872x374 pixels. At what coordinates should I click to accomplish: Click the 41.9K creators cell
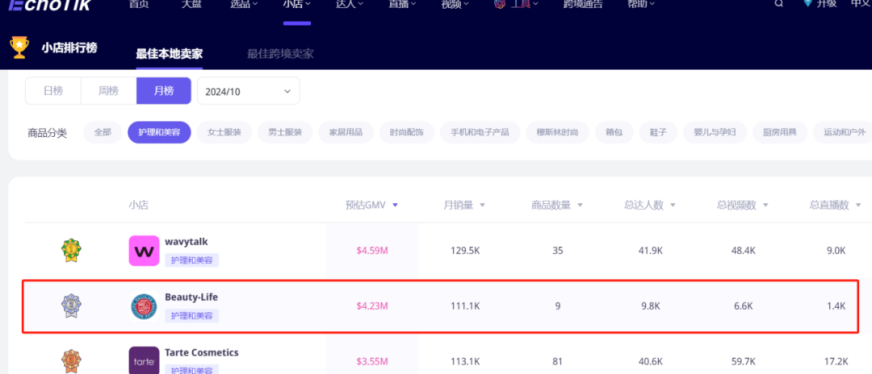650,251
